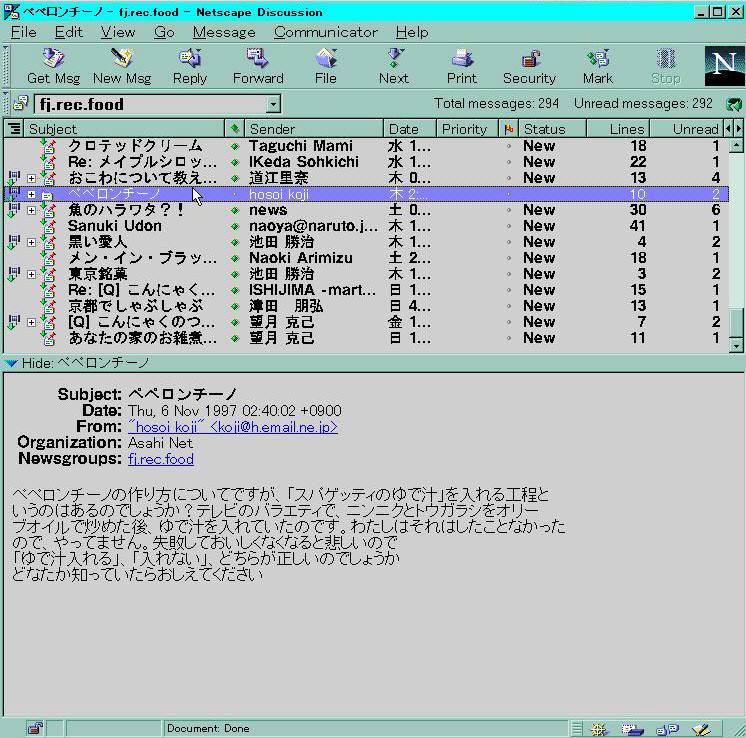Viewport: 746px width, 738px height.
Task: Open the fj.rec.food newsgroup link
Action: click(160, 459)
